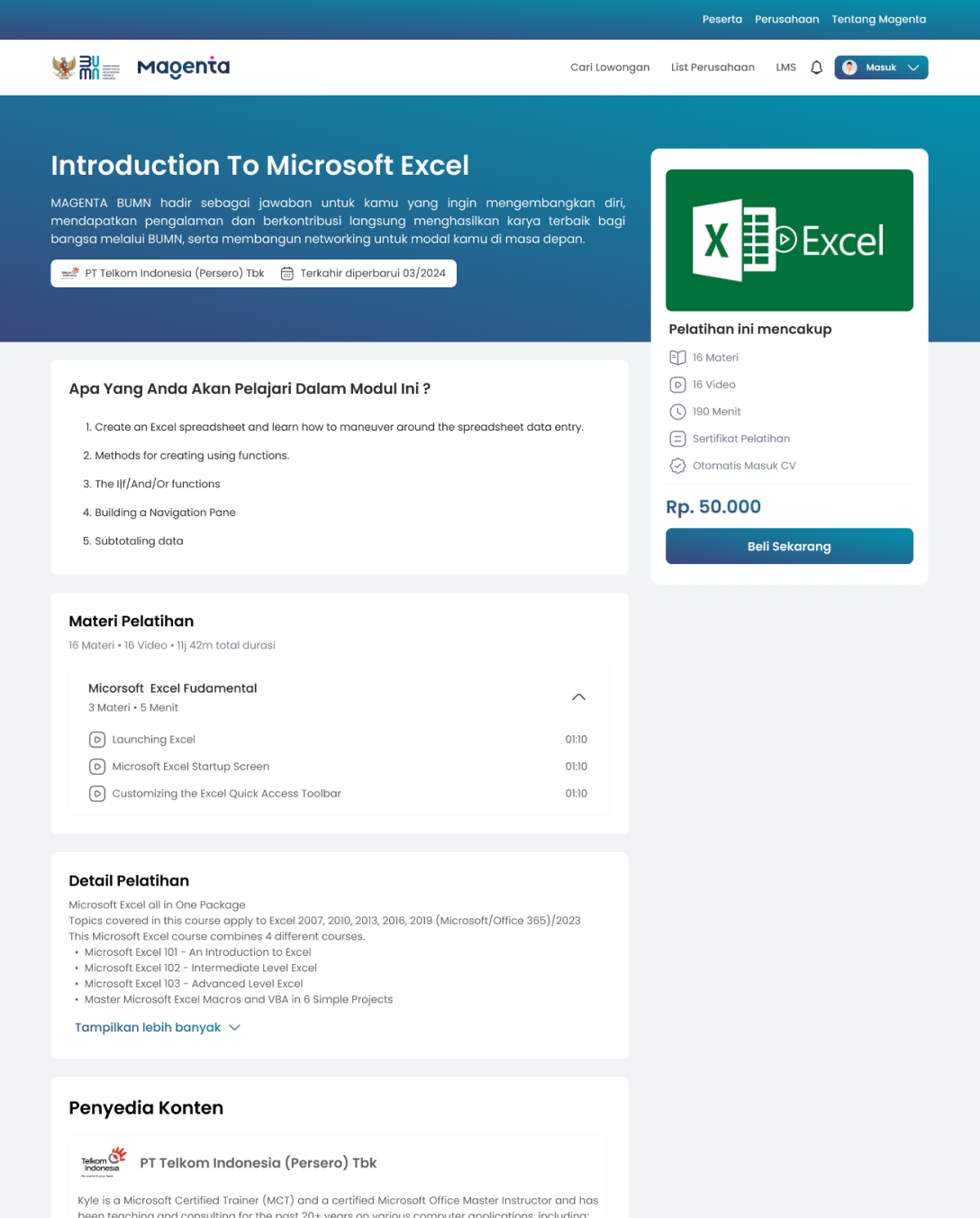
Task: Click play icon for Customizing Quick Access Toolbar
Action: [97, 794]
